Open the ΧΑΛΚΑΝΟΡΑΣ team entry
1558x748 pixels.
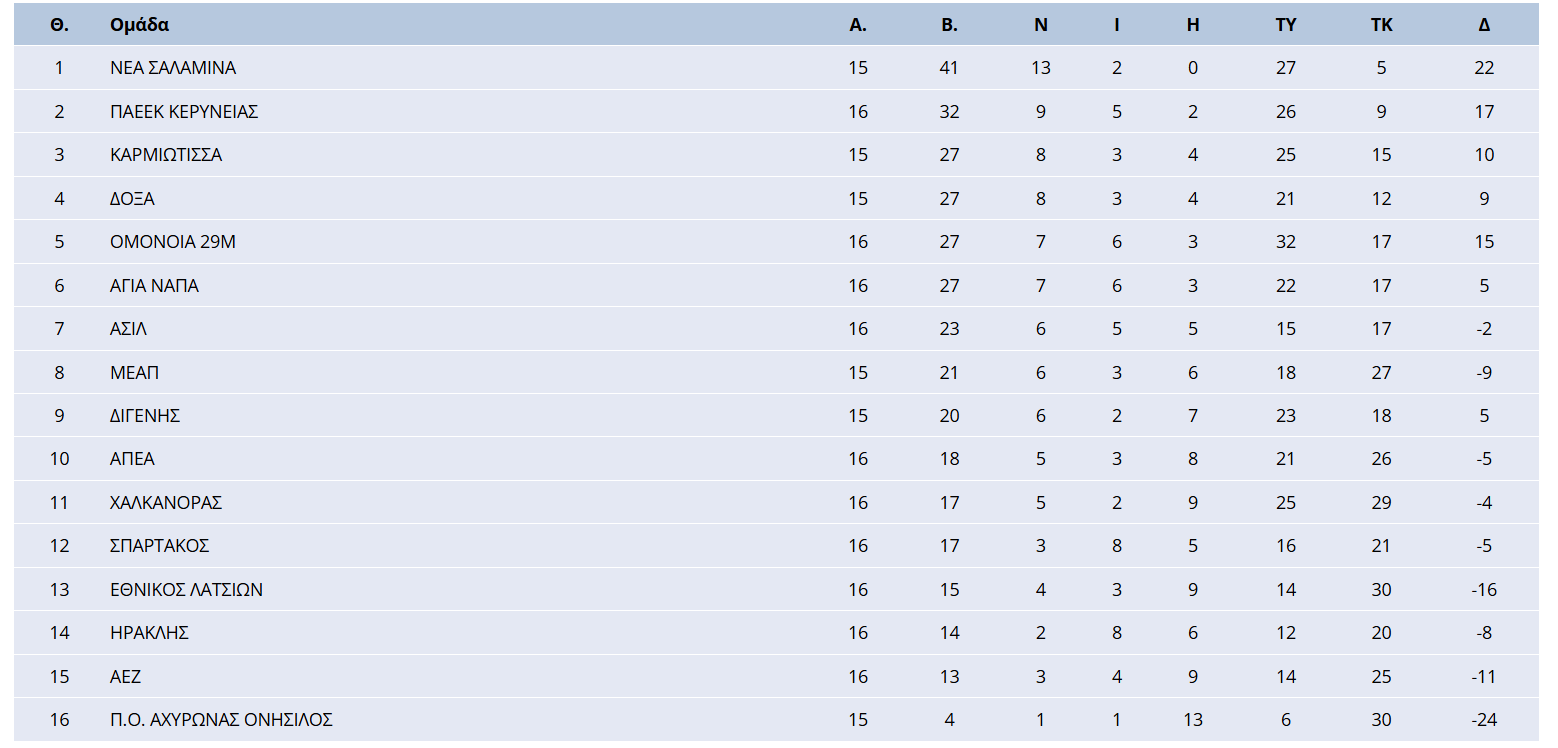tap(166, 503)
